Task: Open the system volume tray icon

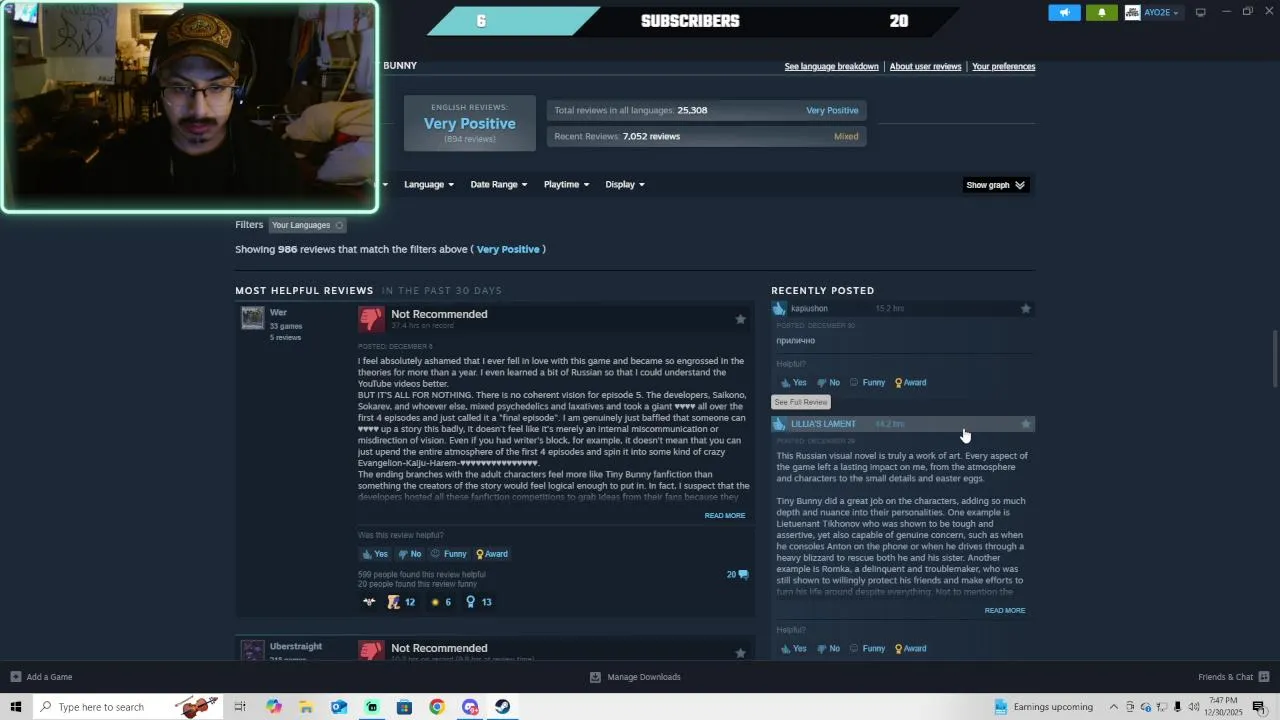Action: coord(1194,707)
